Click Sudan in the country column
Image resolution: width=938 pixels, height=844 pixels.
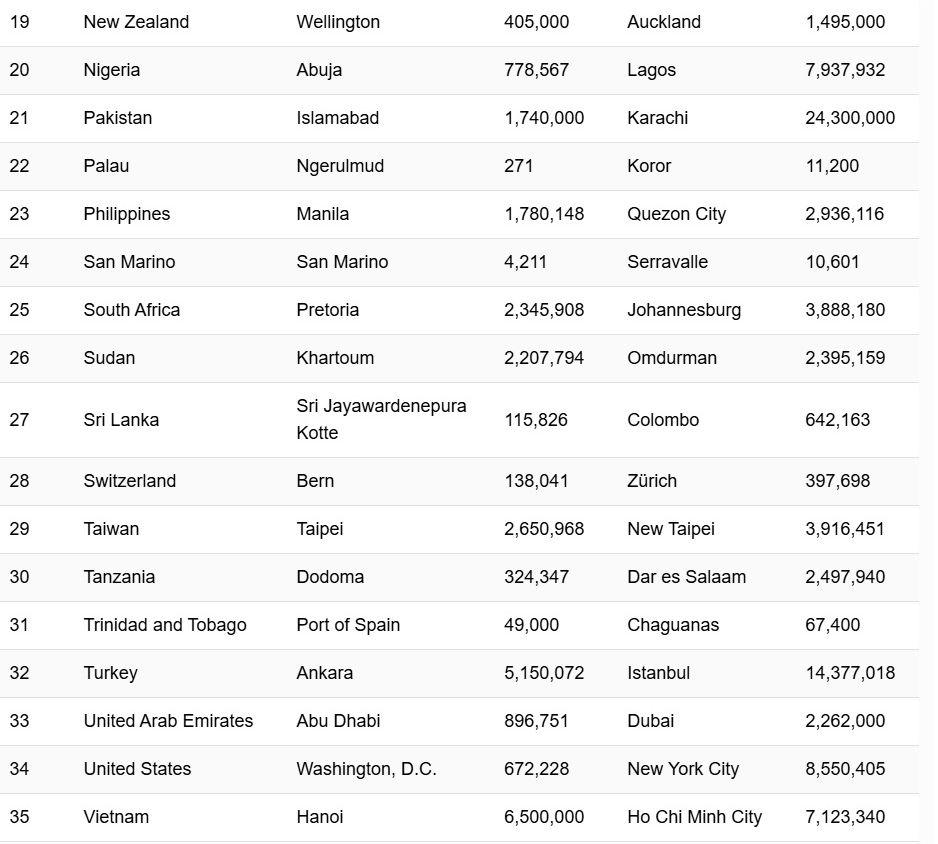[109, 358]
